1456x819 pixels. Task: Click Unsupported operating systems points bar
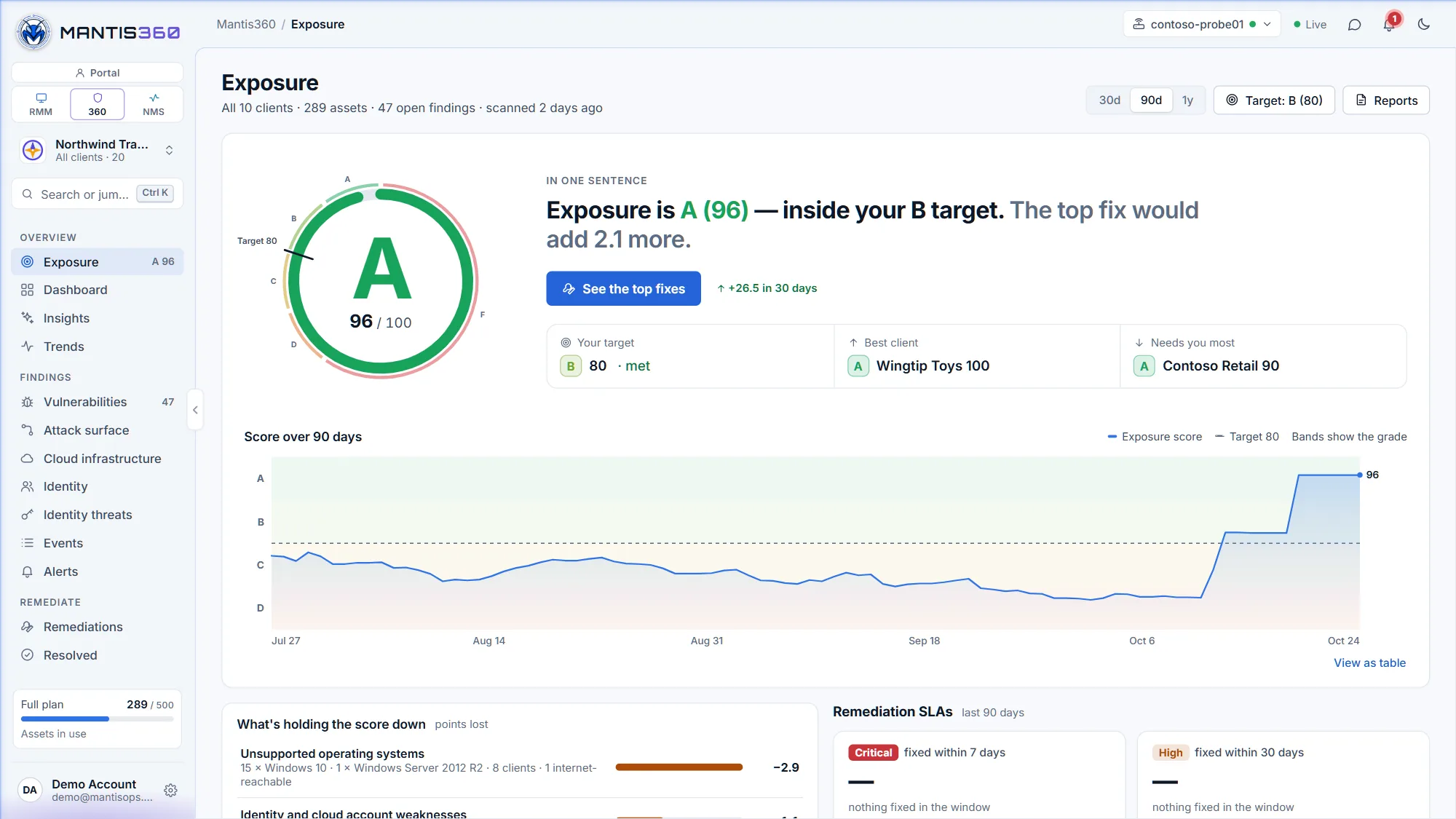tap(679, 767)
